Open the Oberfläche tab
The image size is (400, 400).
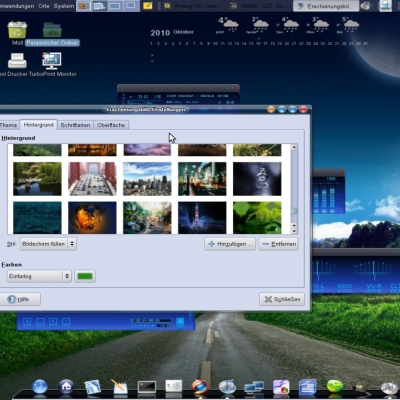[x=111, y=125]
